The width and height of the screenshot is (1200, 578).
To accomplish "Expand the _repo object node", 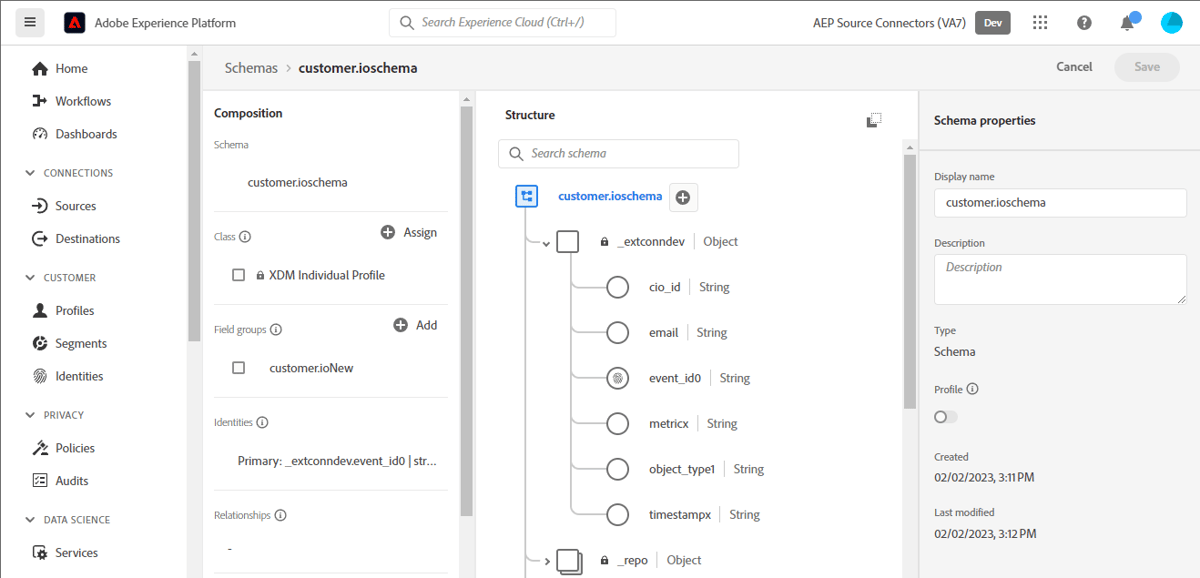I will click(545, 560).
